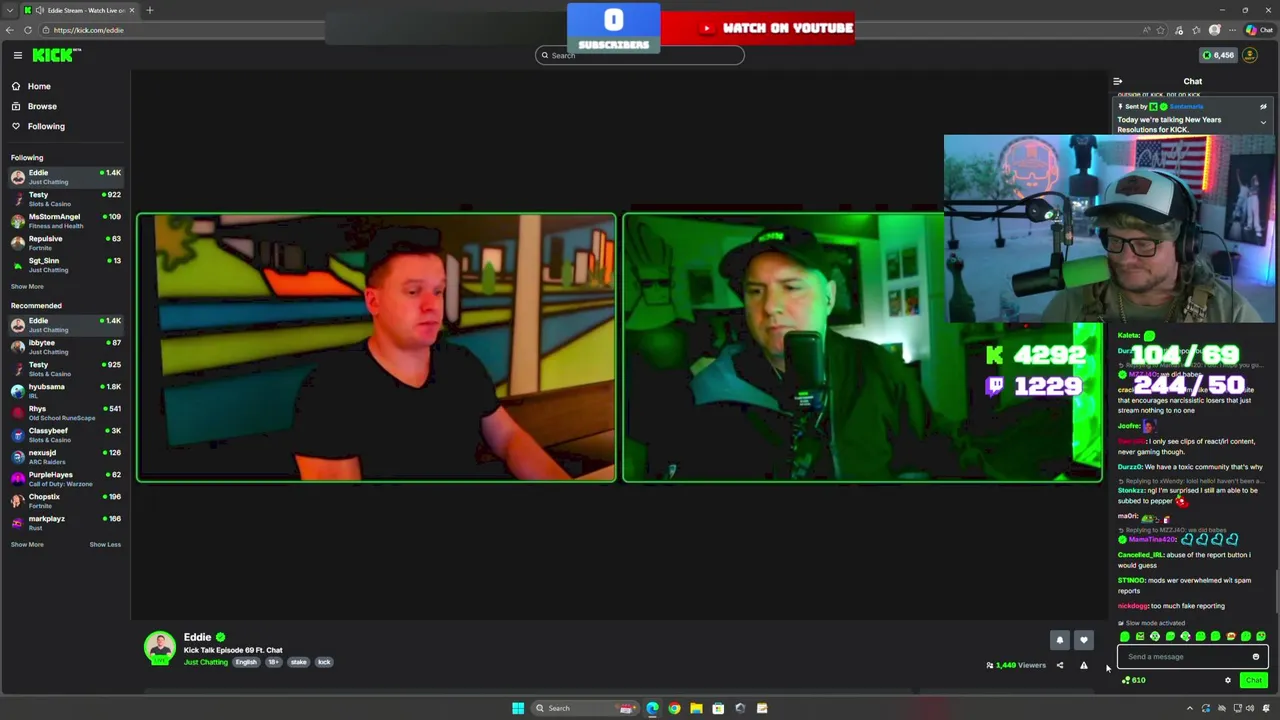
Task: Open a new browser tab
Action: click(149, 10)
